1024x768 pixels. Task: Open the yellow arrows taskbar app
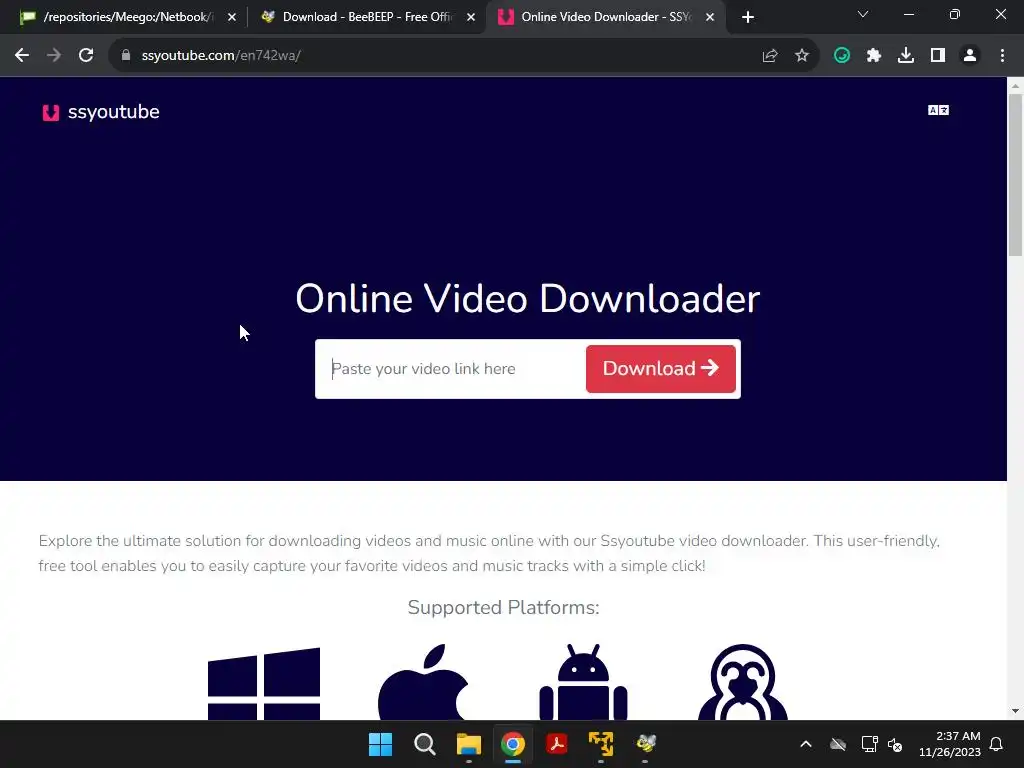point(601,744)
